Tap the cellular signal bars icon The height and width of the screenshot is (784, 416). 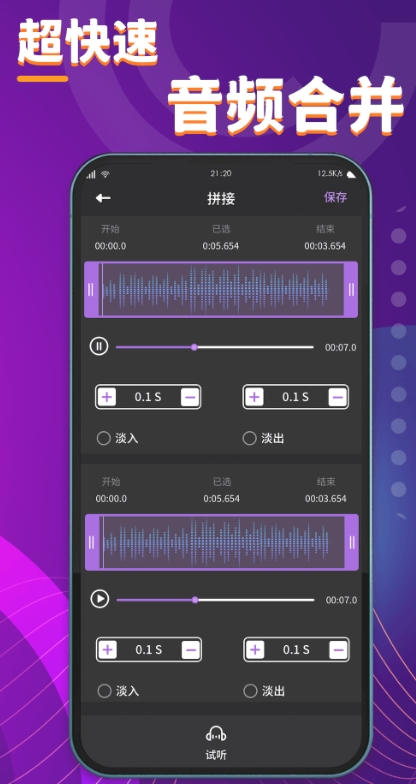[91, 174]
